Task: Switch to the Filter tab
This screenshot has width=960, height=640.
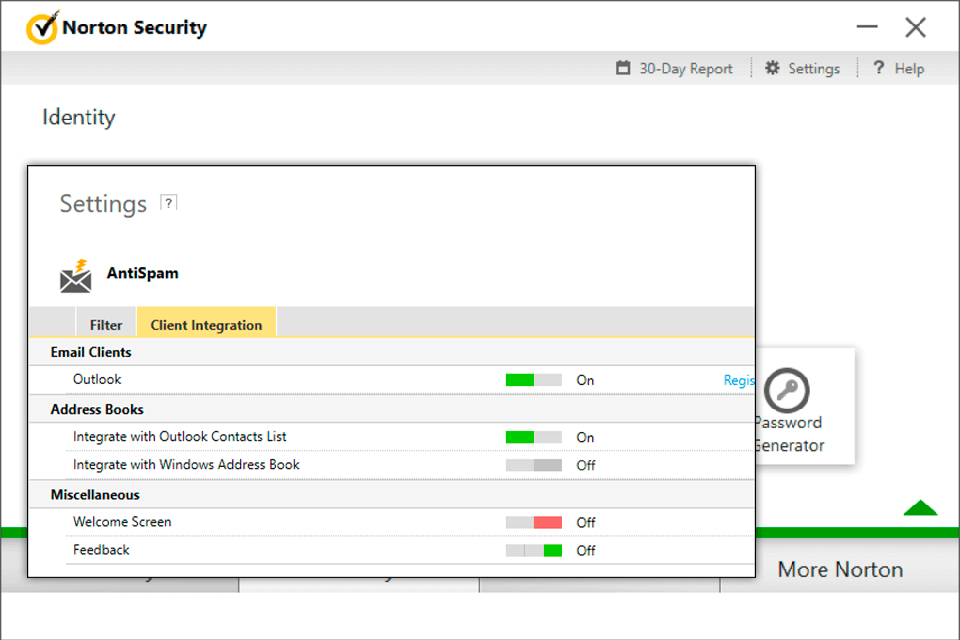Action: (106, 325)
